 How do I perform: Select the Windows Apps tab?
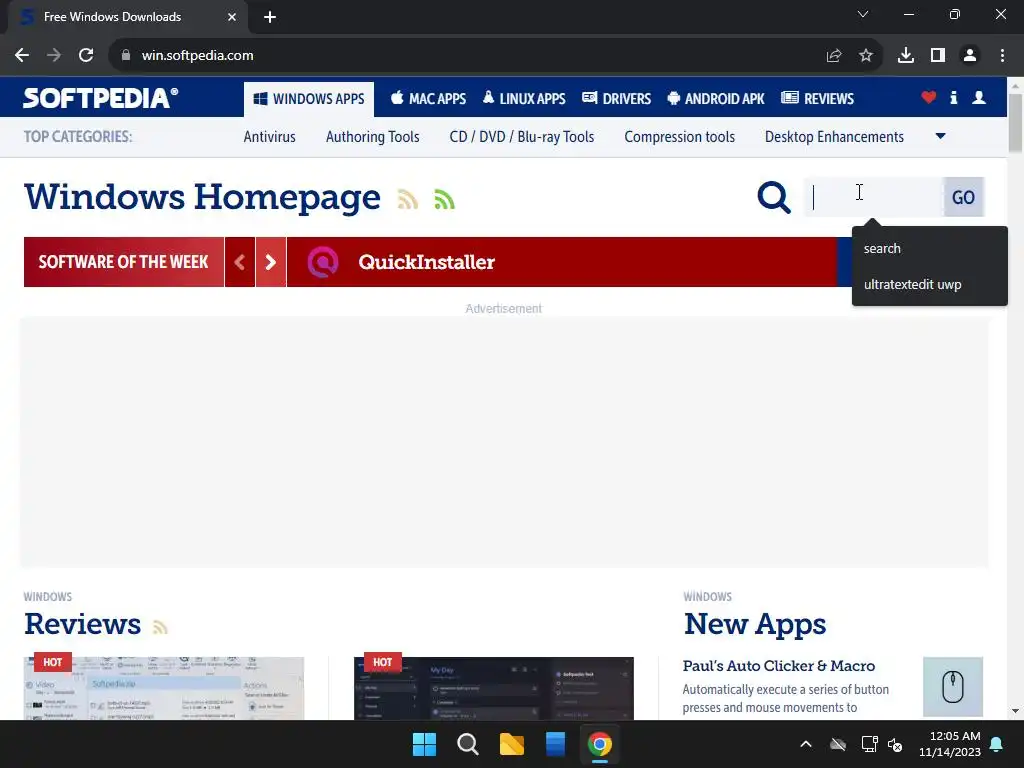309,99
